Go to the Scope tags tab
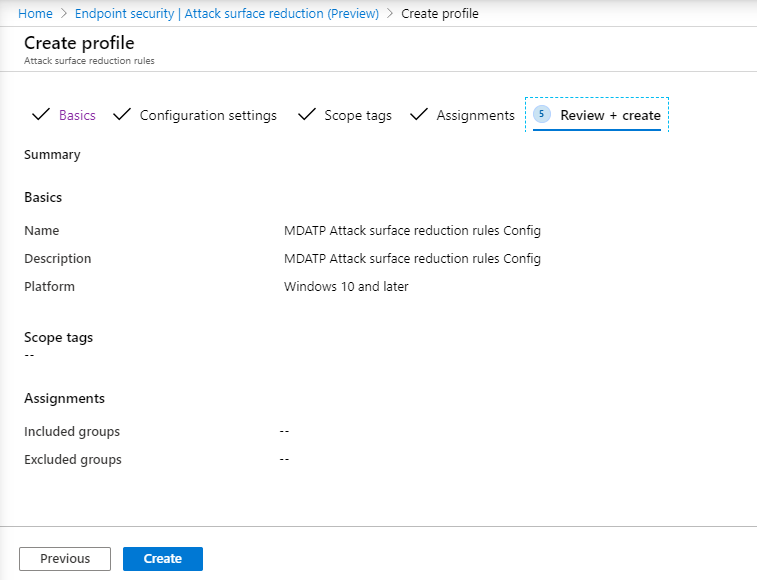 pos(358,115)
